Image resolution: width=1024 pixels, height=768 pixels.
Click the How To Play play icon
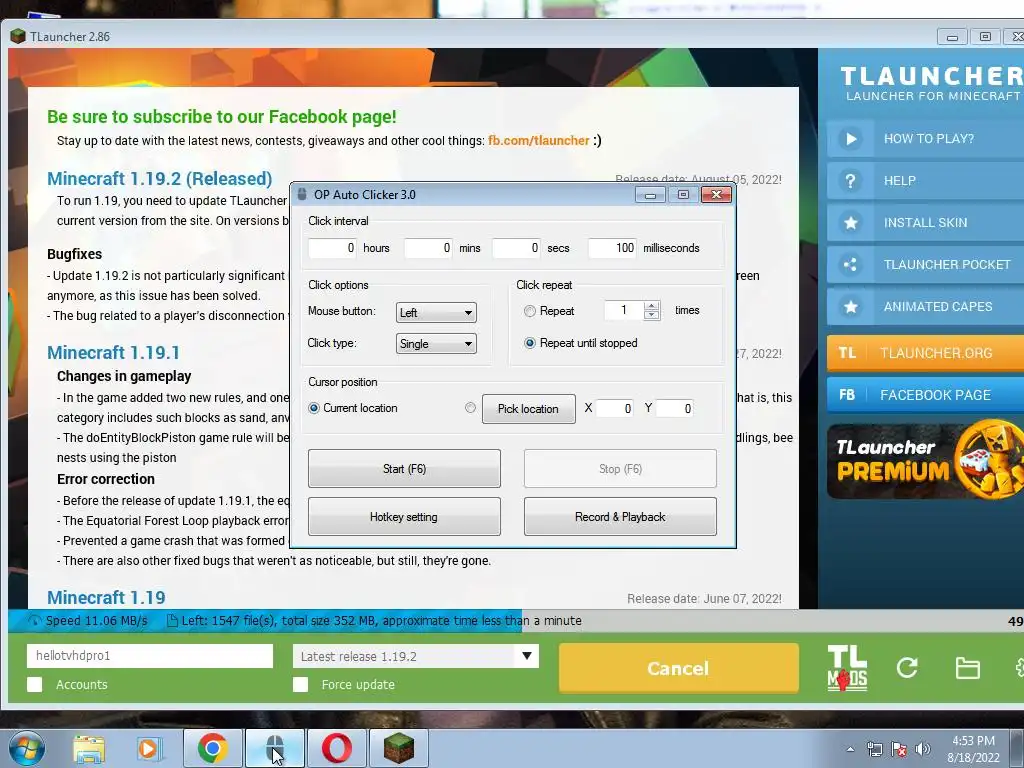point(850,138)
